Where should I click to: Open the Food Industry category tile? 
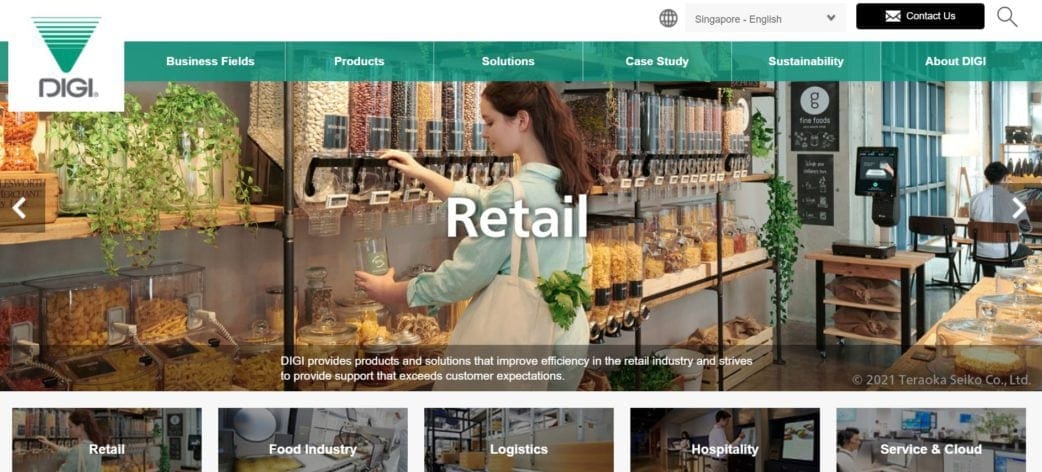(x=313, y=440)
